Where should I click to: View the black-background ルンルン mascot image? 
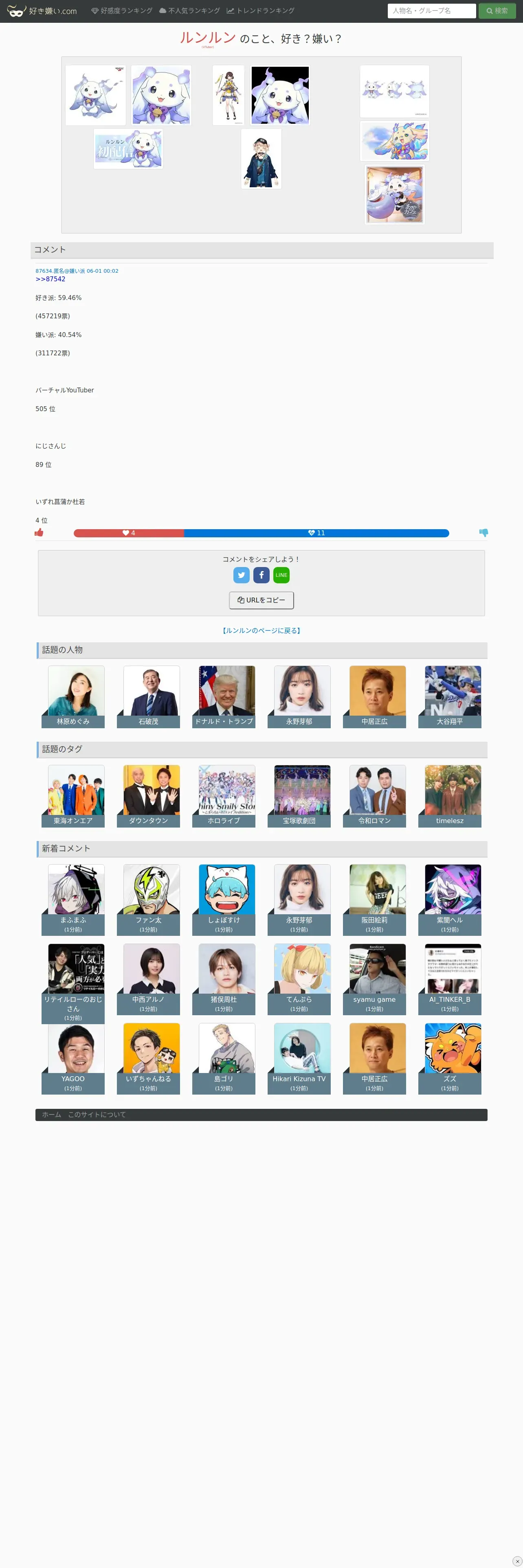(x=280, y=95)
